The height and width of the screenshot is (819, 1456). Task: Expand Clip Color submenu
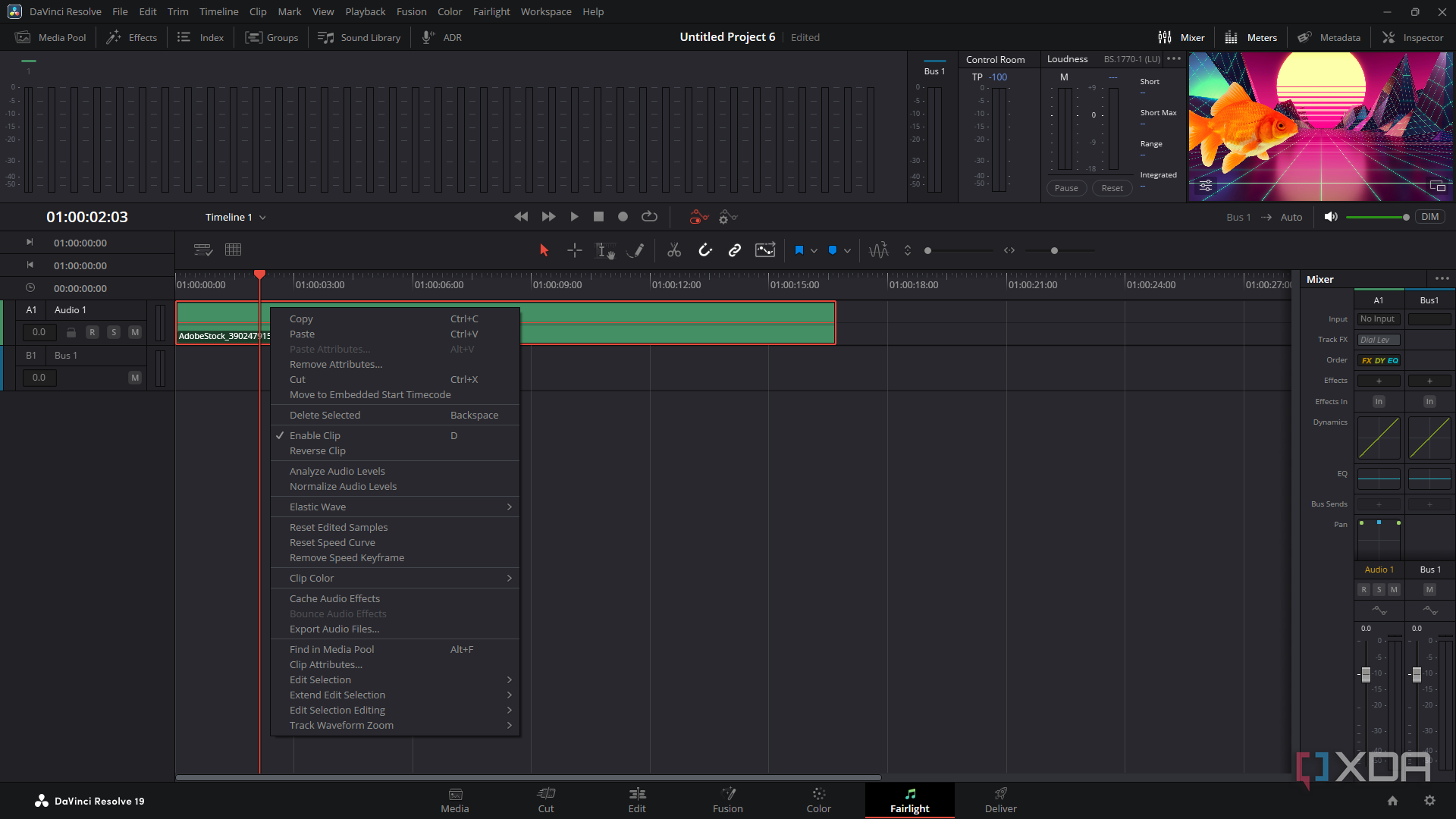[x=395, y=578]
